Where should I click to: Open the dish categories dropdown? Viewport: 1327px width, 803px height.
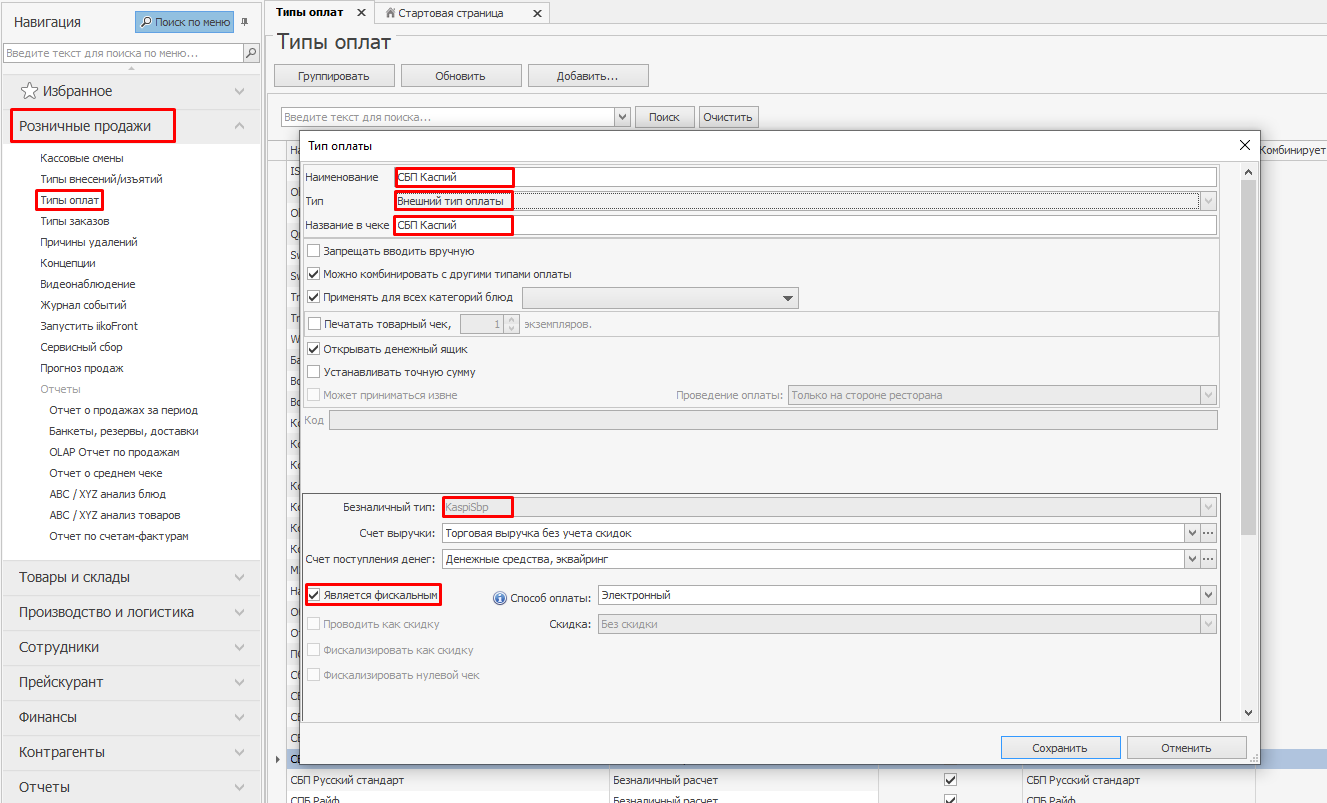pos(788,298)
